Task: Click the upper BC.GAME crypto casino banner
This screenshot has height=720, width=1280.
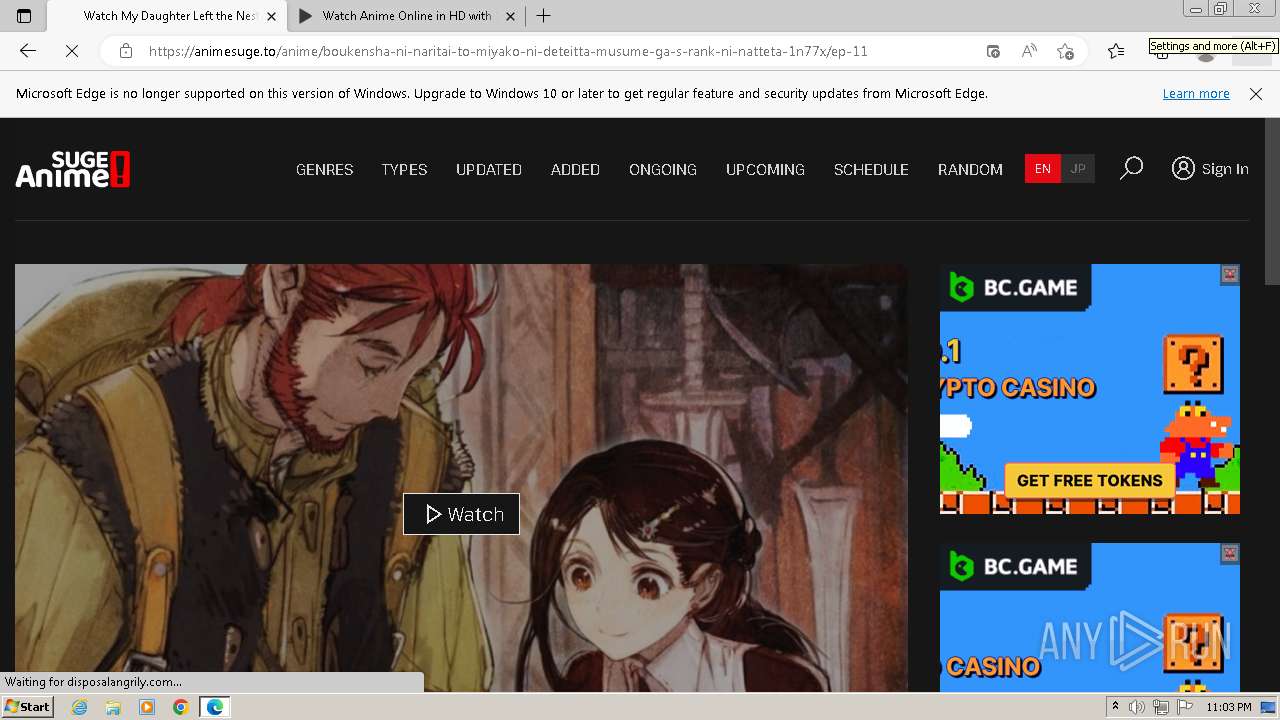Action: click(1090, 389)
